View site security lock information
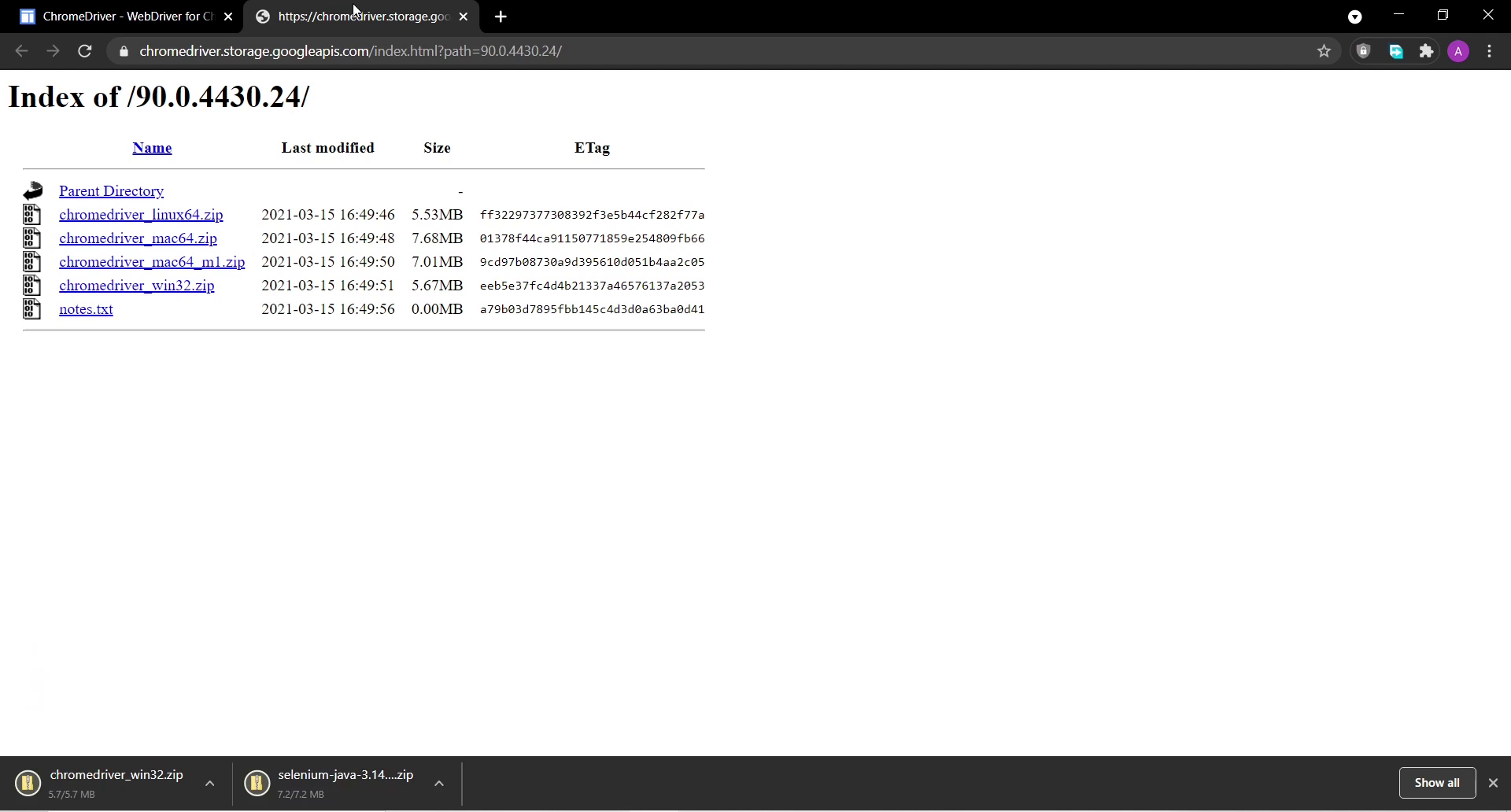Image resolution: width=1511 pixels, height=812 pixels. pos(123,51)
